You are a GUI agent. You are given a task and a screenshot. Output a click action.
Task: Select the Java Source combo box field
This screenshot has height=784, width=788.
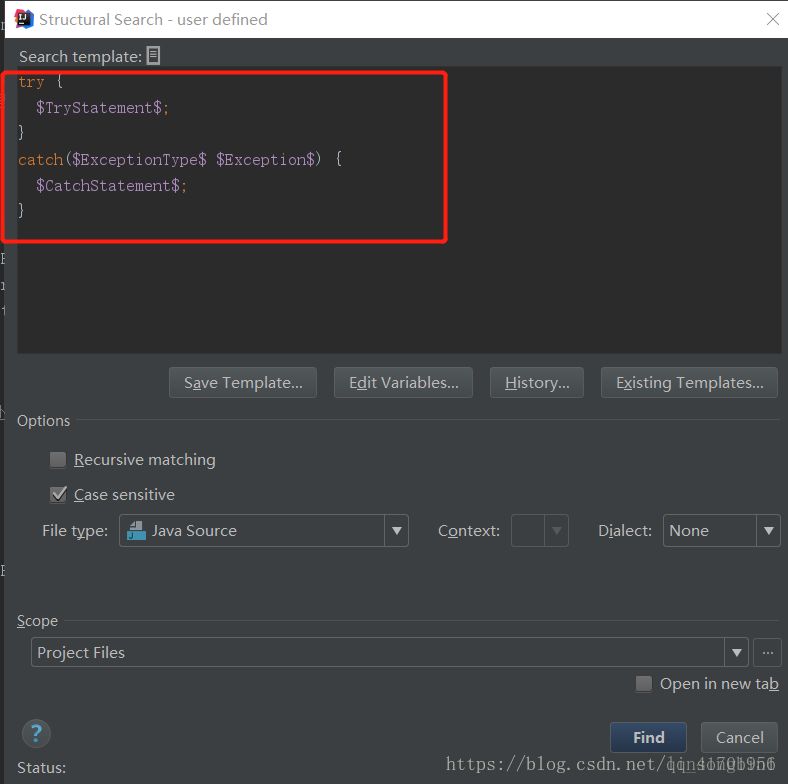264,531
